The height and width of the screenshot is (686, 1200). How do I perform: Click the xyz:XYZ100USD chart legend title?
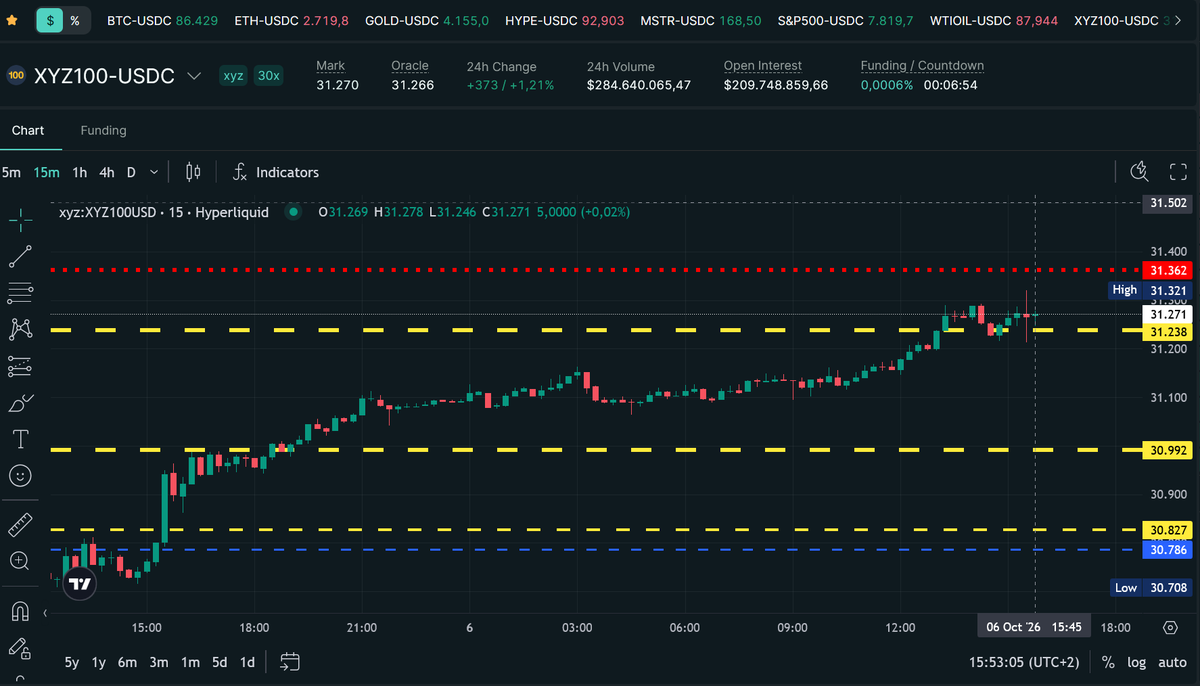(x=163, y=212)
